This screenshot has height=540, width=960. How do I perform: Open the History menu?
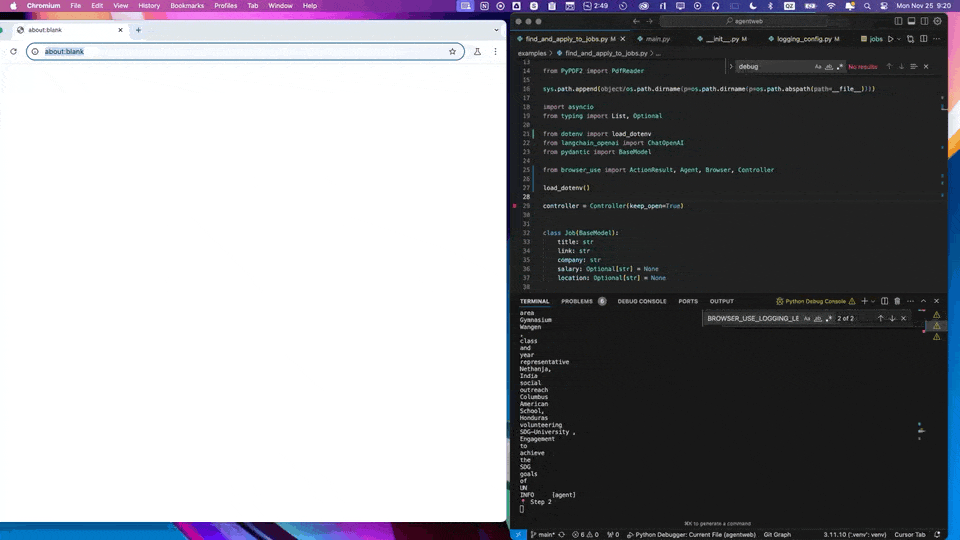tap(149, 6)
